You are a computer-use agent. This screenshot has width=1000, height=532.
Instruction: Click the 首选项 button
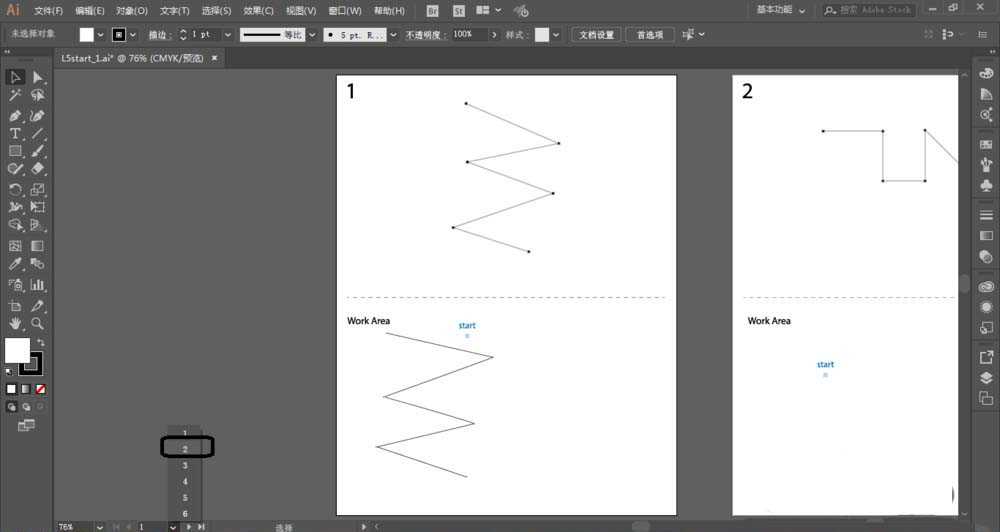tap(650, 34)
